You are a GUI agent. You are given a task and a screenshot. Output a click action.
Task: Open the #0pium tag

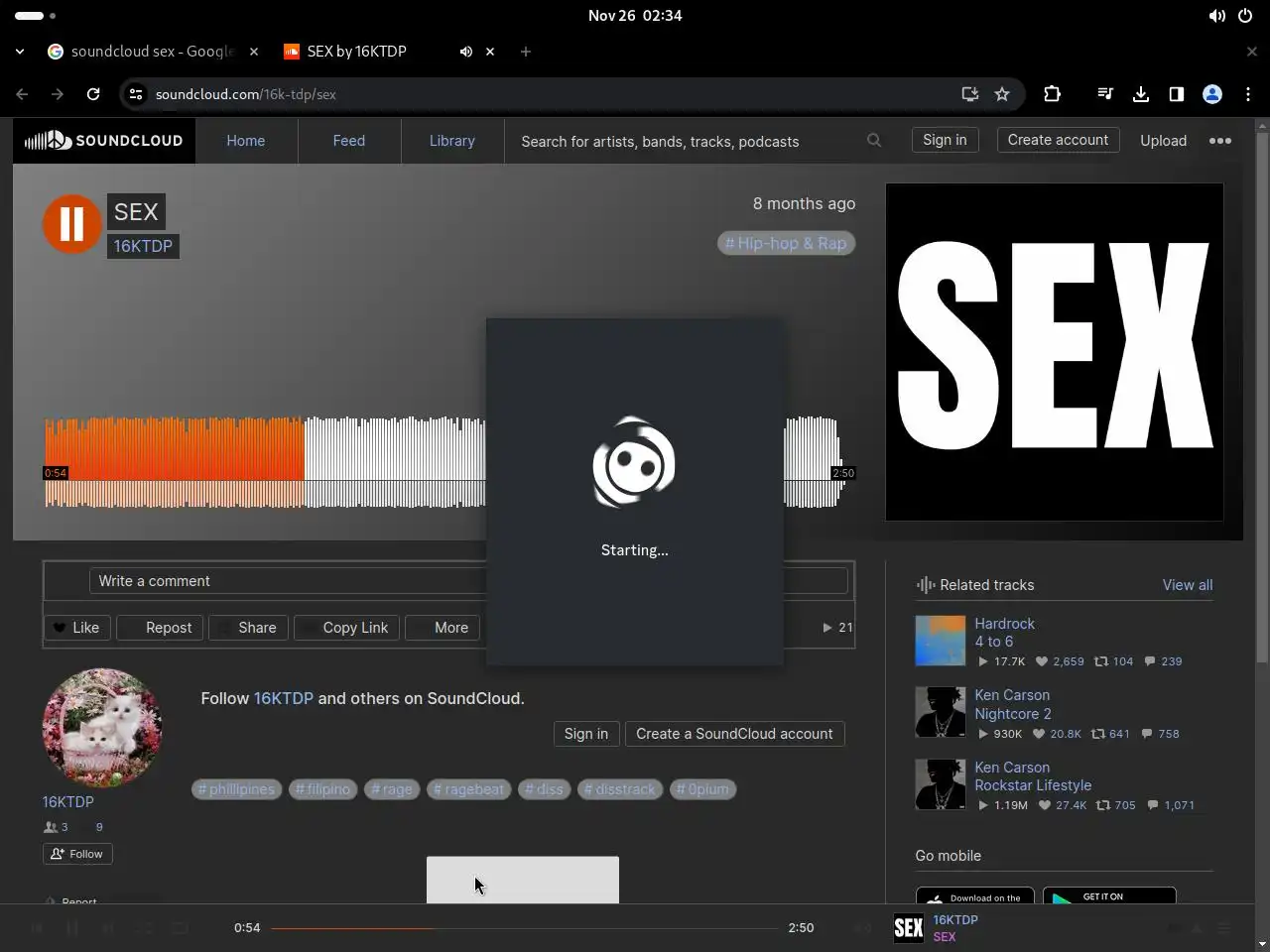pos(702,789)
